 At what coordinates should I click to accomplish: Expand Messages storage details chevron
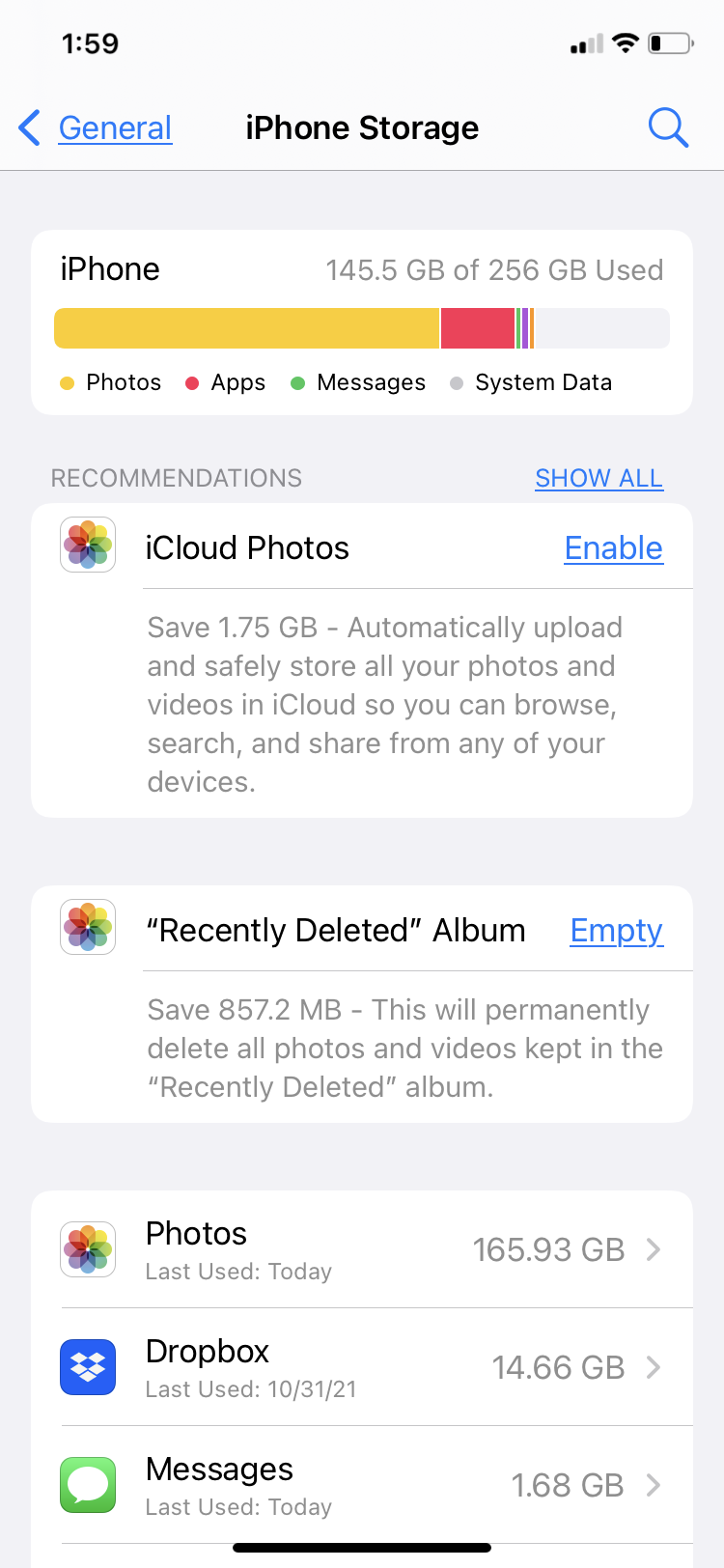(654, 1485)
